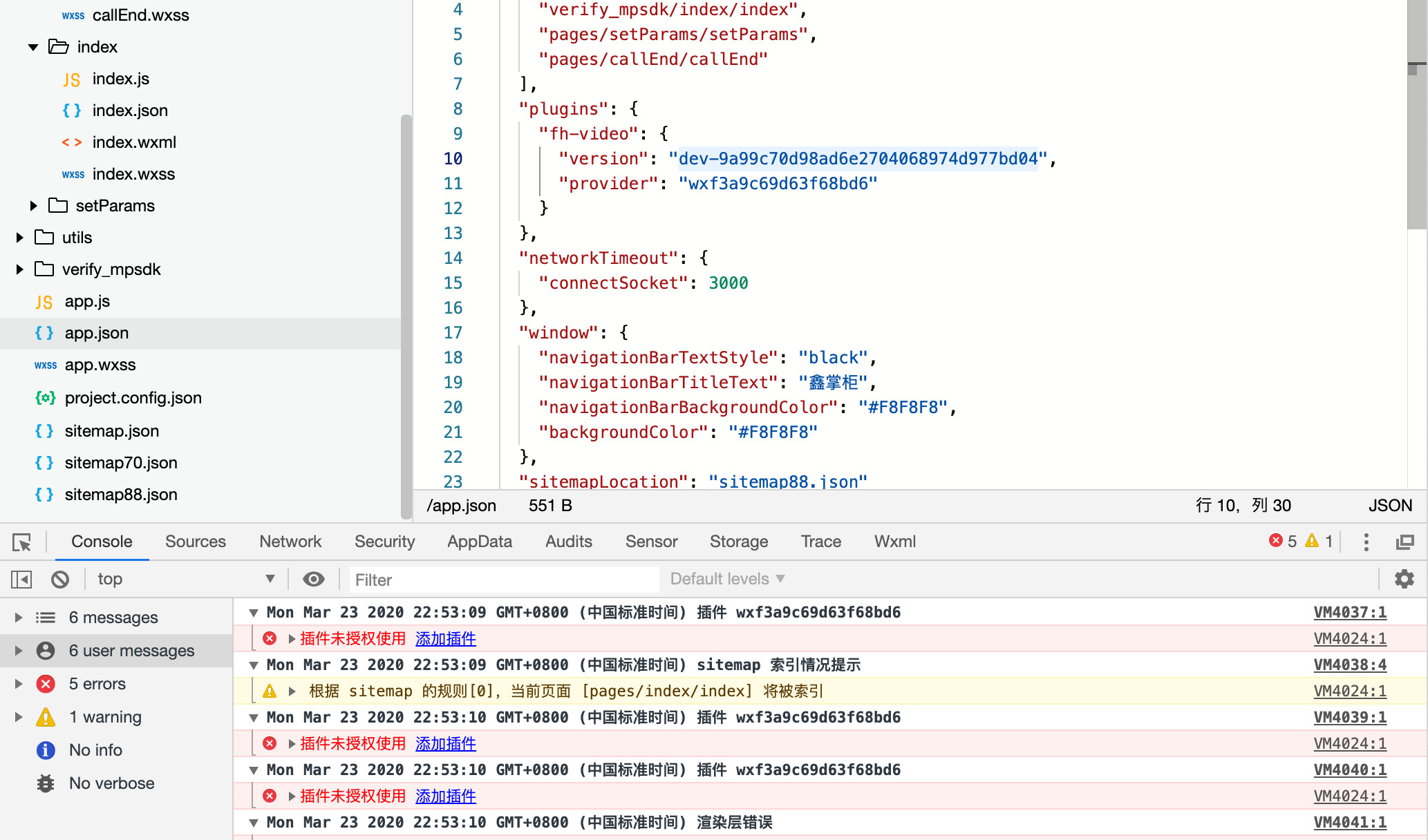Screen dimensions: 1428x840
Task: Click the undock devtools window icon
Action: click(1405, 542)
